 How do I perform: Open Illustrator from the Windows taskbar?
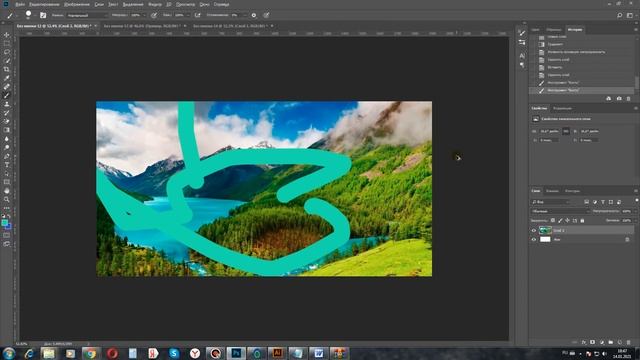[277, 353]
